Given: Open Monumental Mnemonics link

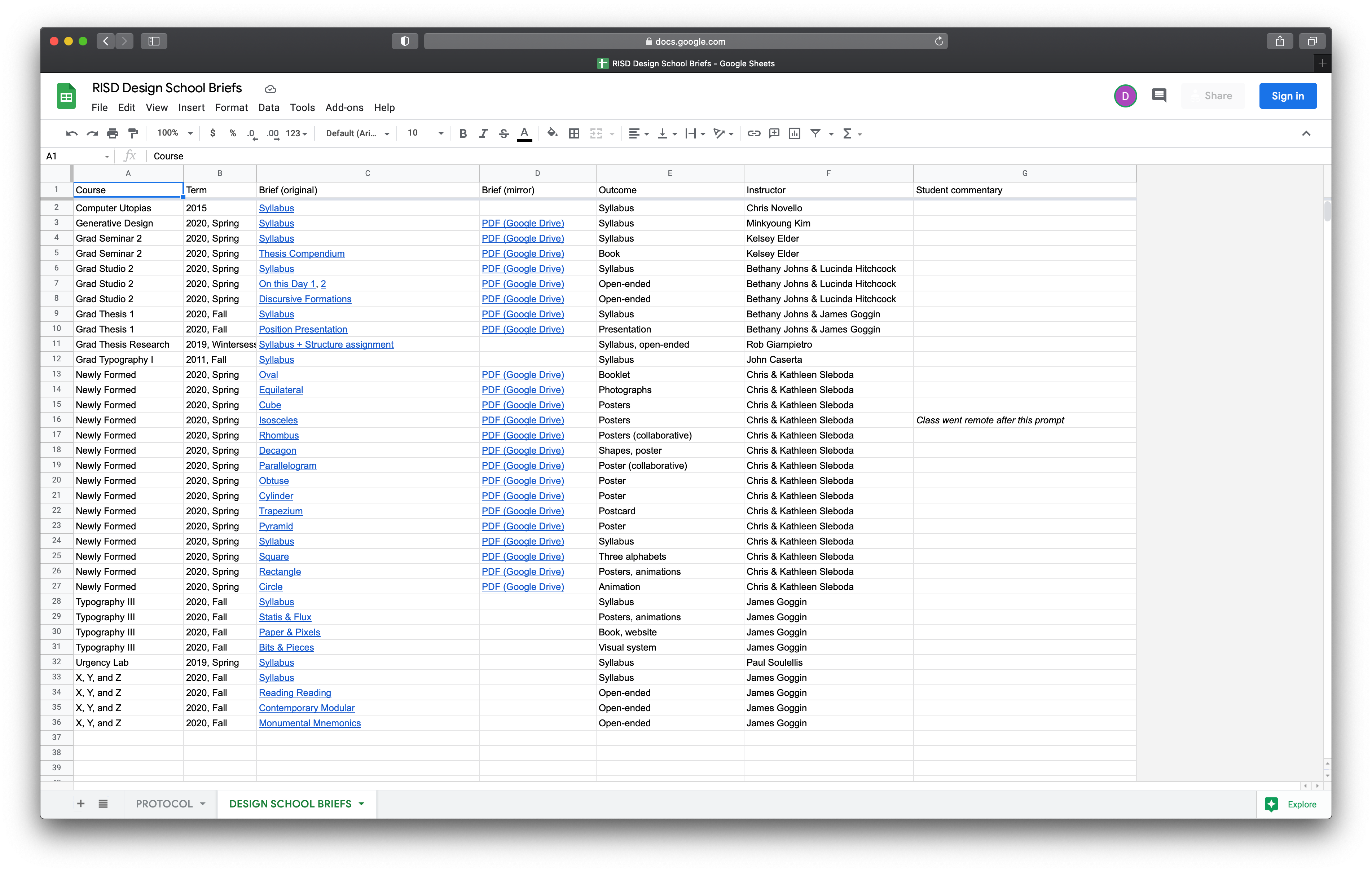Looking at the screenshot, I should click(x=309, y=723).
